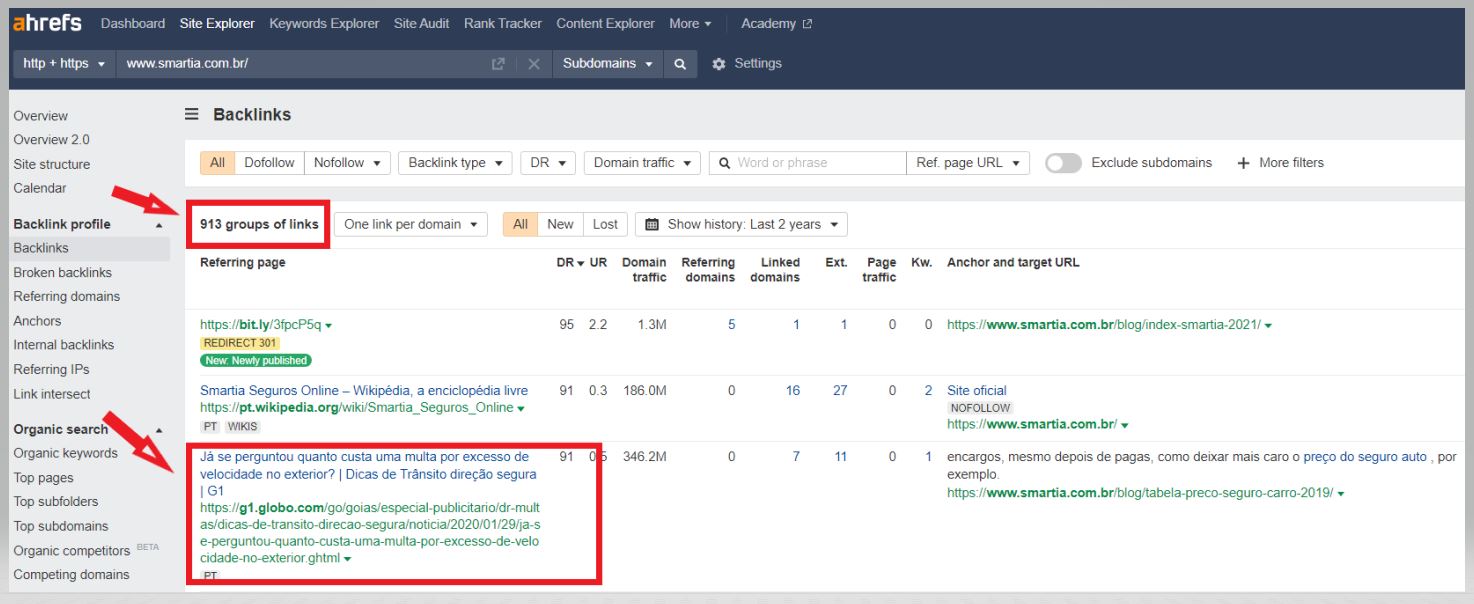1474x604 pixels.
Task: Open Show history: Last 2 years dropdown
Action: click(741, 224)
